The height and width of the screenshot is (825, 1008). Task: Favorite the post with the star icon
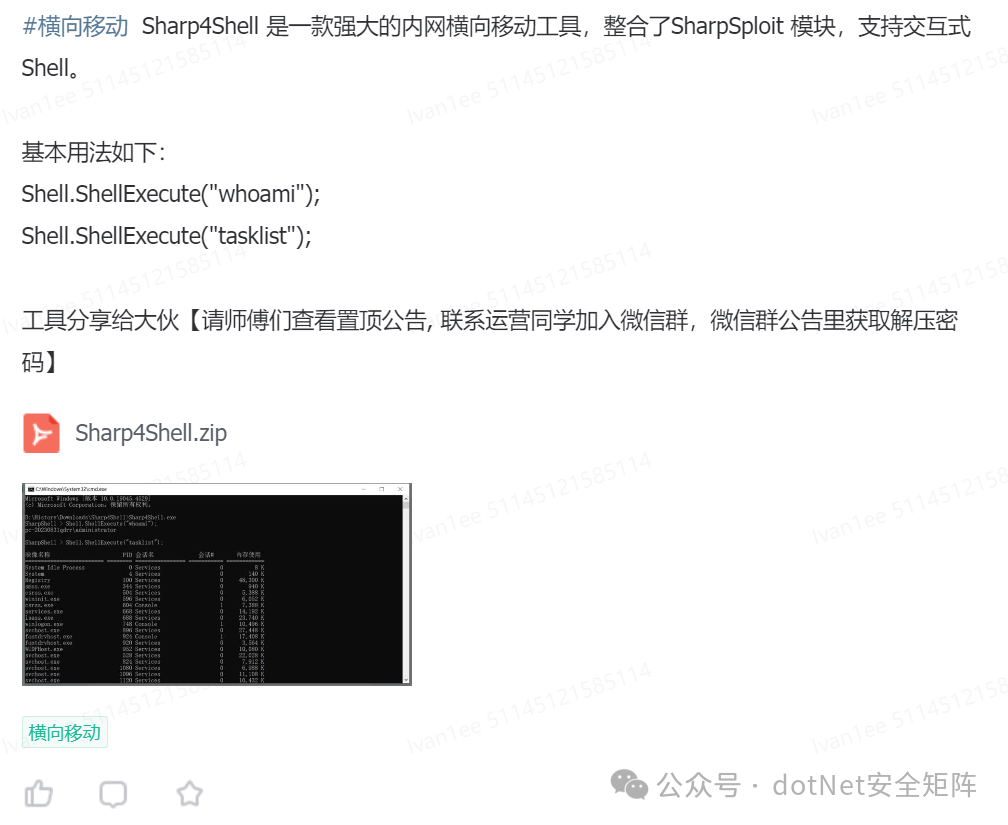click(x=190, y=793)
